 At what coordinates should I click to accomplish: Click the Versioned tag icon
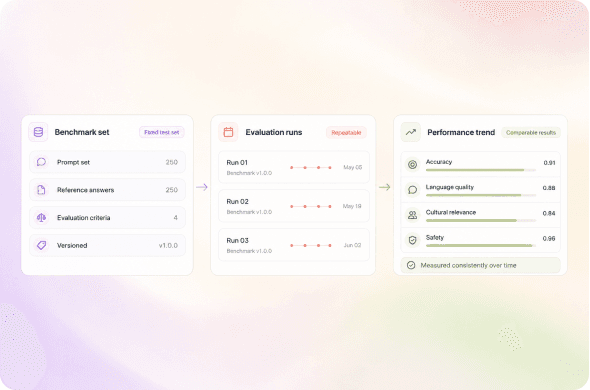41,245
